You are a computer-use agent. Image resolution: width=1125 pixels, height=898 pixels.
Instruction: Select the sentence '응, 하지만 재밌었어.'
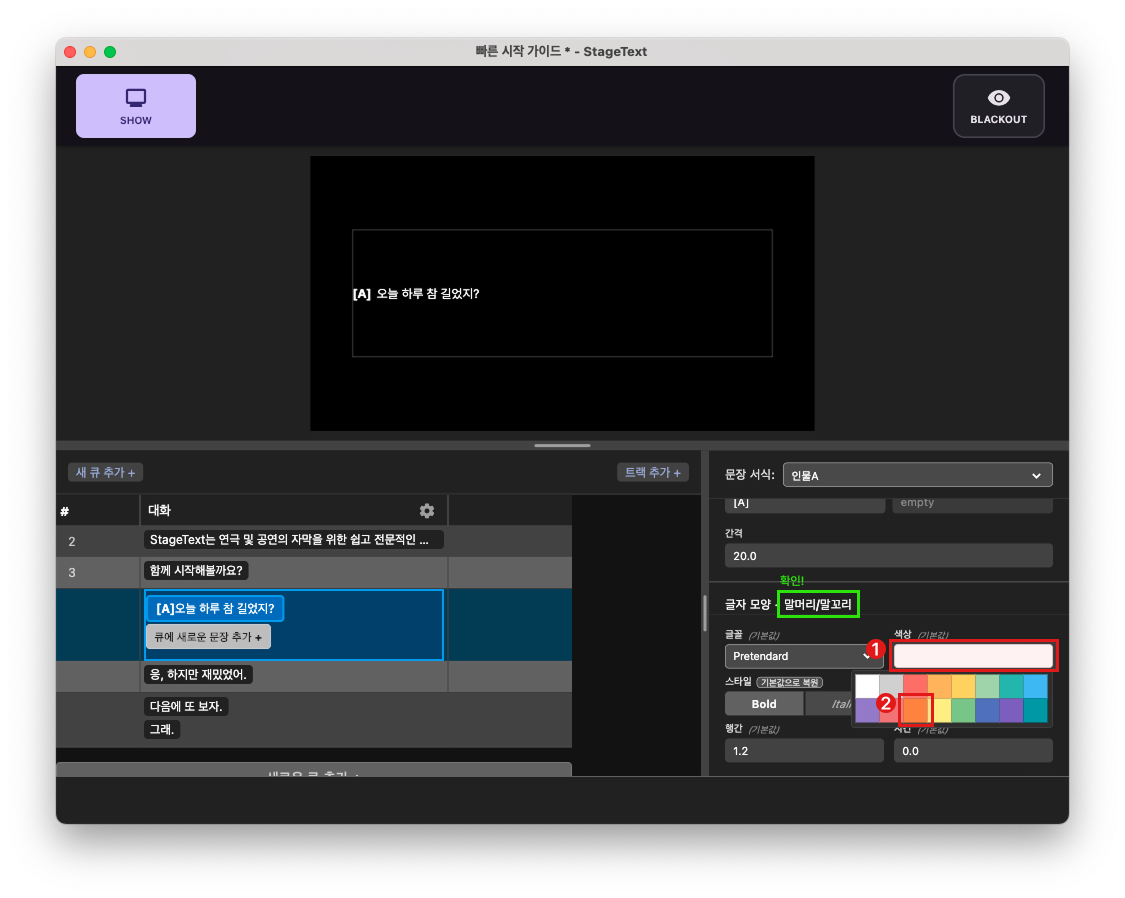(x=197, y=675)
